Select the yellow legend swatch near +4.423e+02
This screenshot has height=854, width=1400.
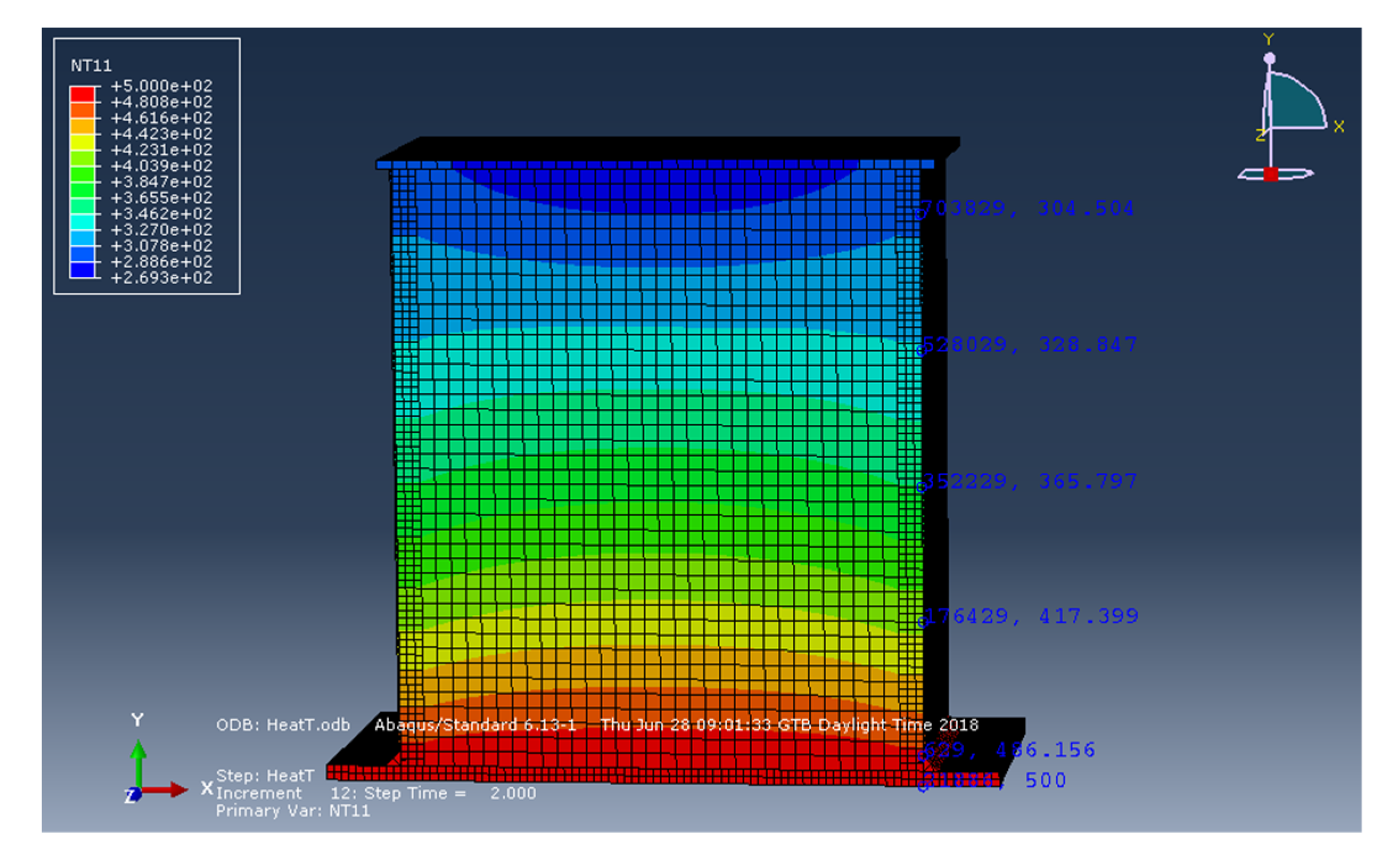82,142
